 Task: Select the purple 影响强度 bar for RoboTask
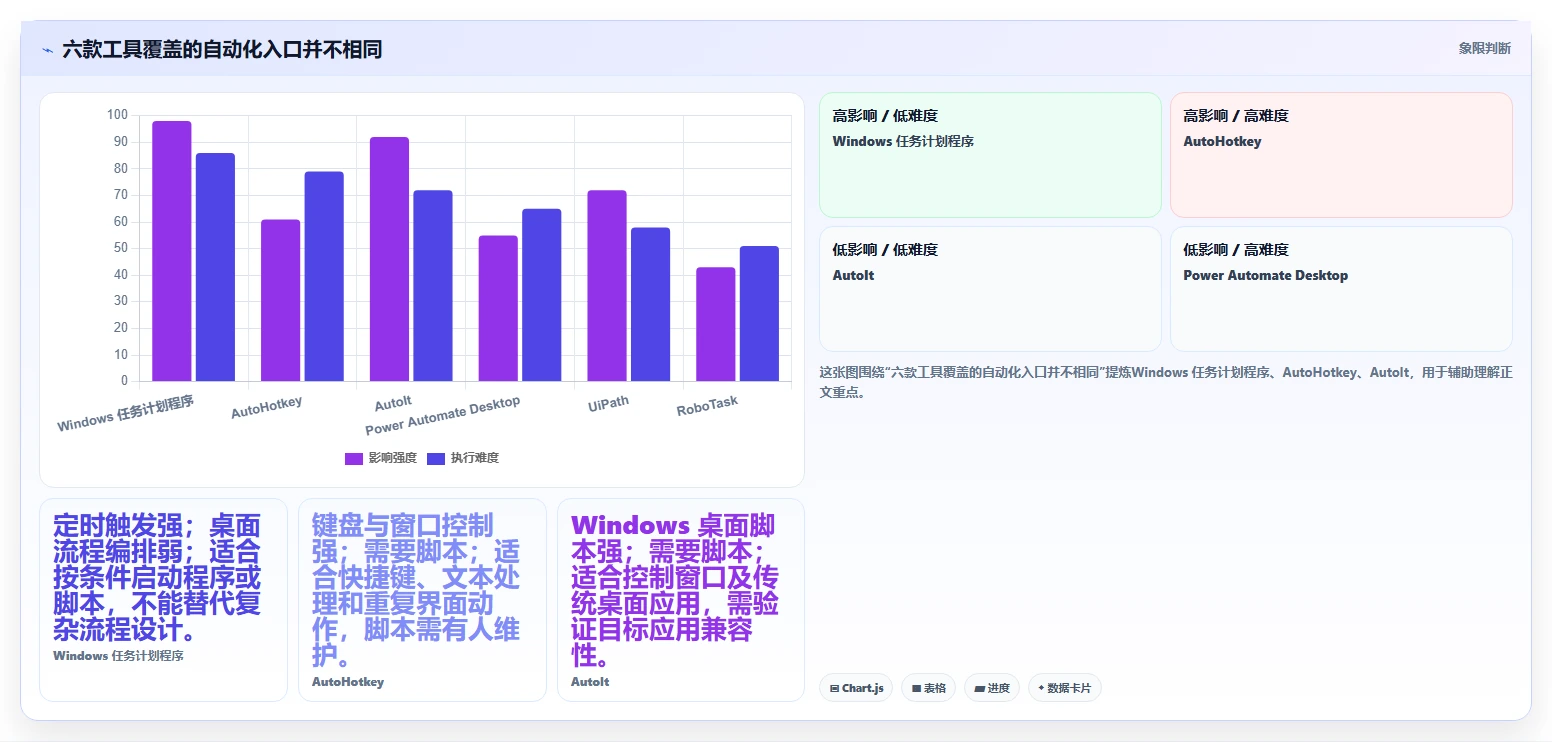point(716,324)
